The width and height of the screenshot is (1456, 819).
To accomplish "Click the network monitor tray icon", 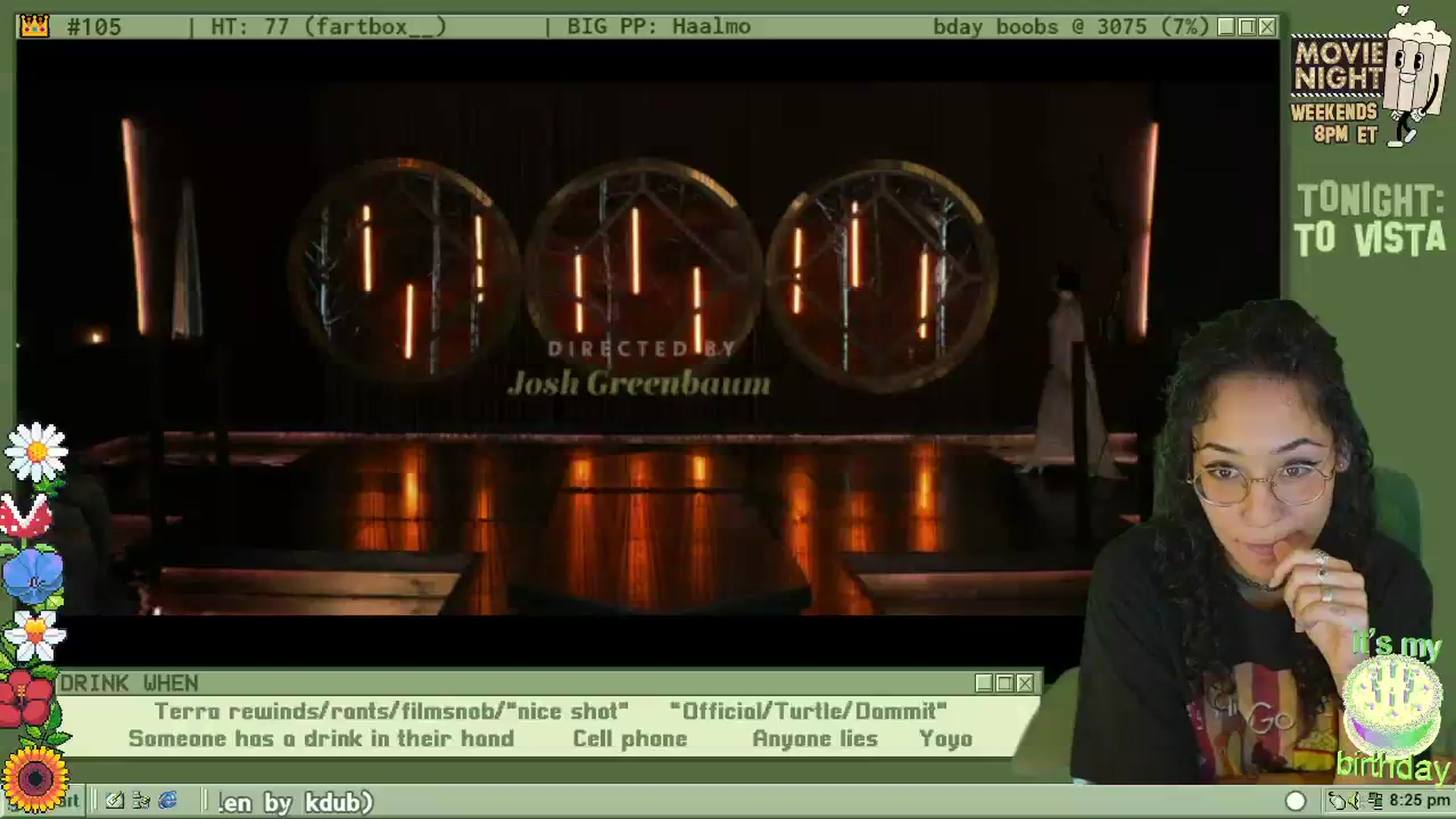I will [1376, 801].
